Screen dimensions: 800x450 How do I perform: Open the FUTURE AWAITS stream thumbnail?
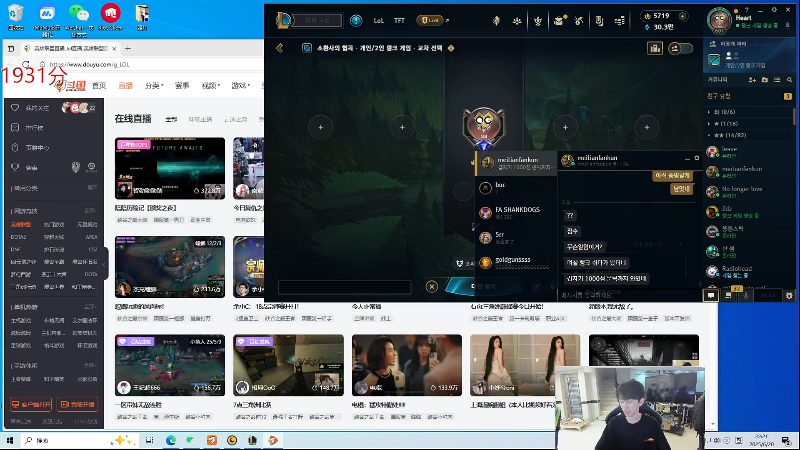pos(170,168)
